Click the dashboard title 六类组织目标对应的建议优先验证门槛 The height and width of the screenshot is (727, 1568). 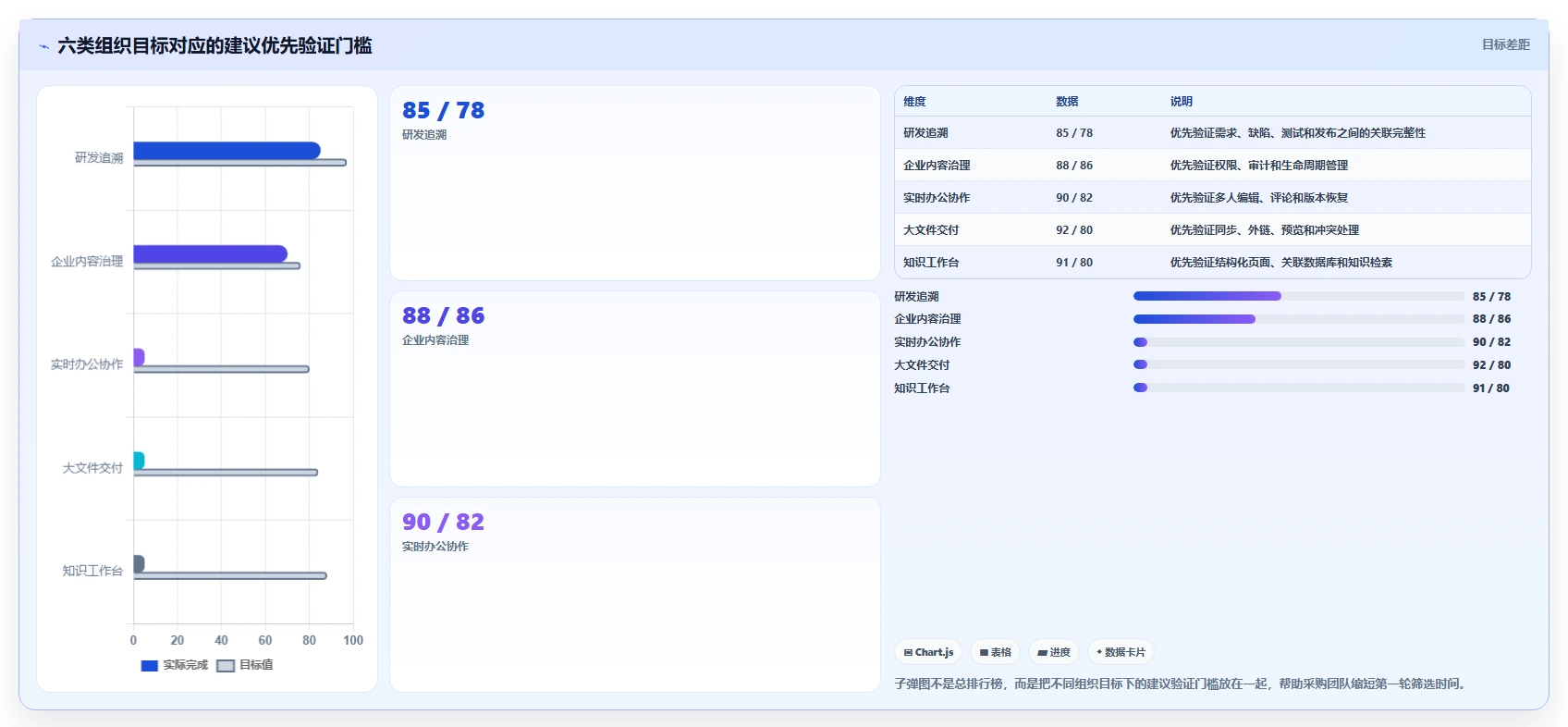[214, 45]
